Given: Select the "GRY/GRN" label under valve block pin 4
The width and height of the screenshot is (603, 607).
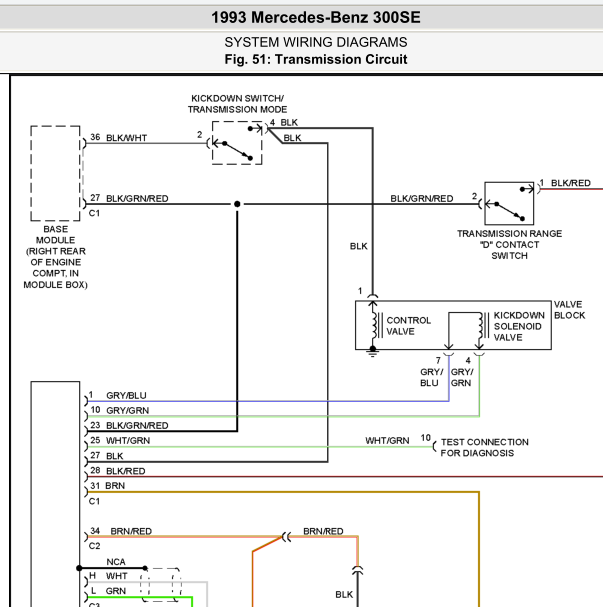Looking at the screenshot, I should coord(462,377).
